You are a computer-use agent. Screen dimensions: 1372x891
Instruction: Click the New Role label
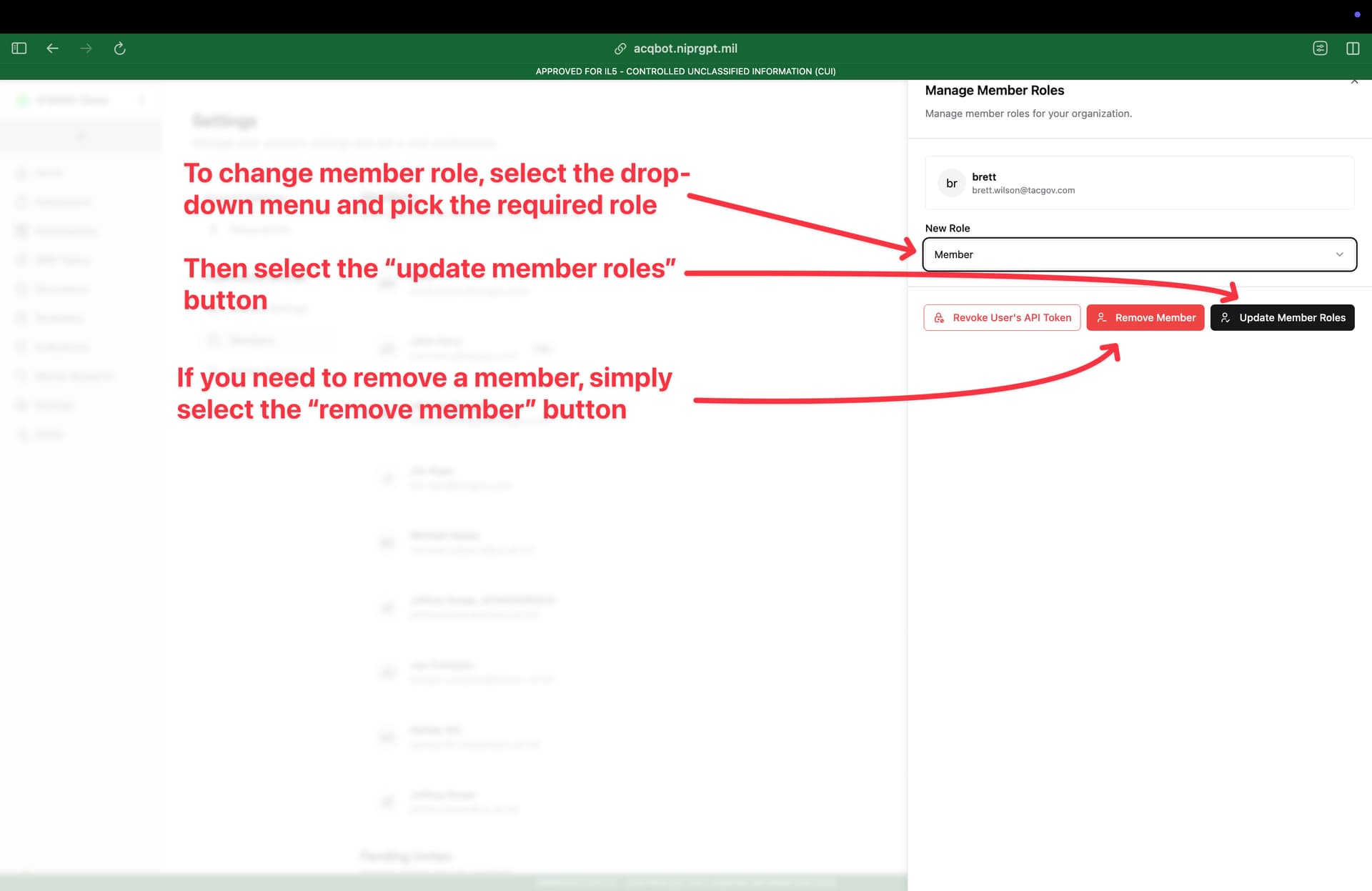pyautogui.click(x=948, y=229)
